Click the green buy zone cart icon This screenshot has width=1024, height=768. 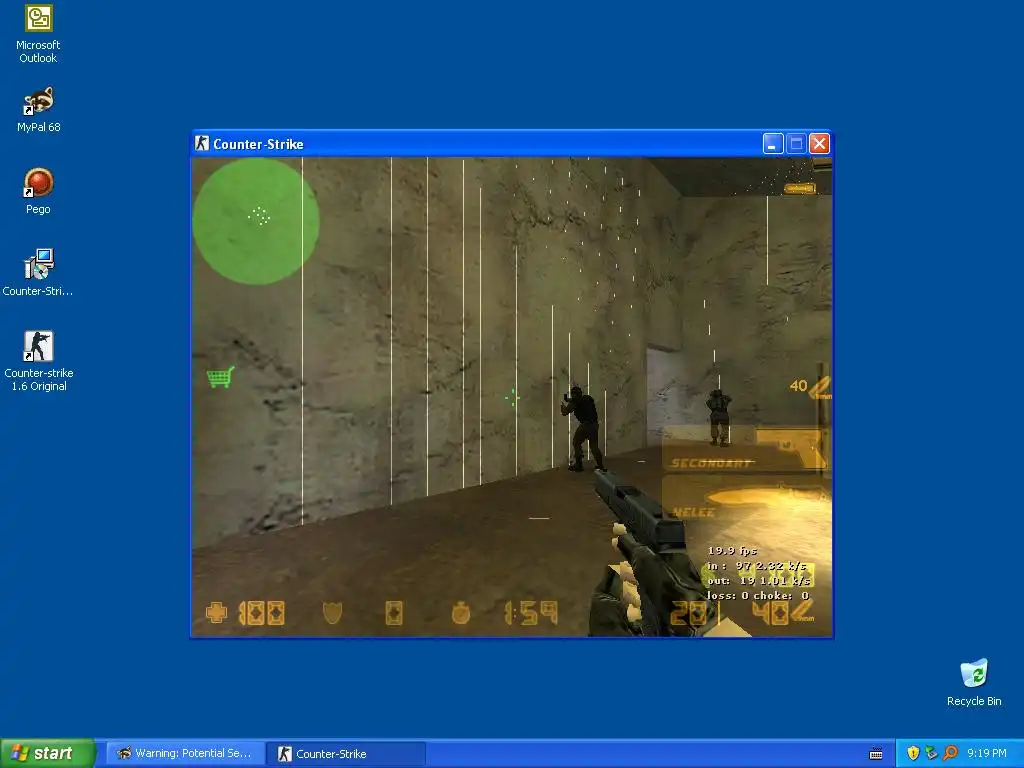pyautogui.click(x=220, y=377)
